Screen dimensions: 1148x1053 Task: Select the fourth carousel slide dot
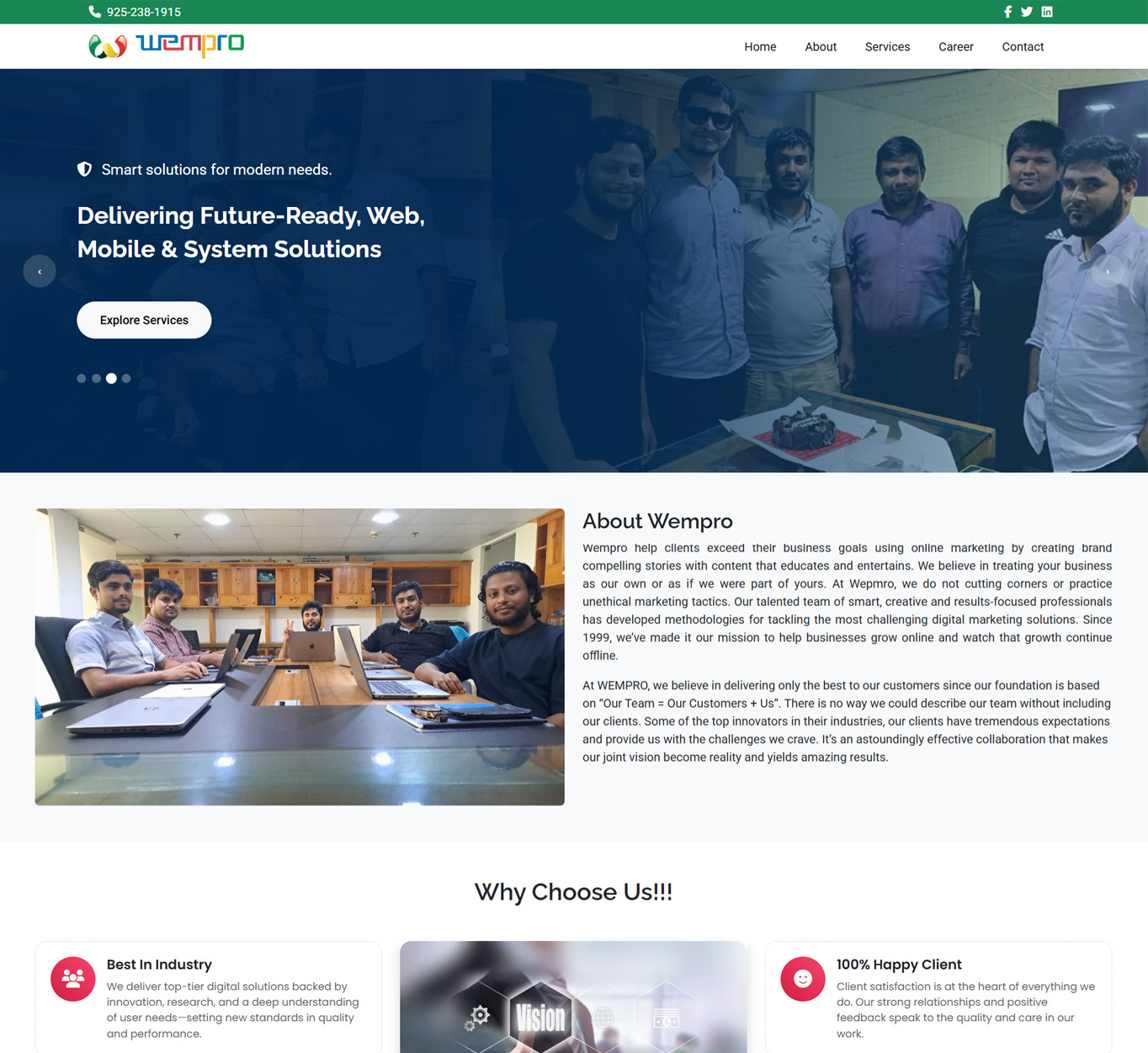(x=126, y=379)
